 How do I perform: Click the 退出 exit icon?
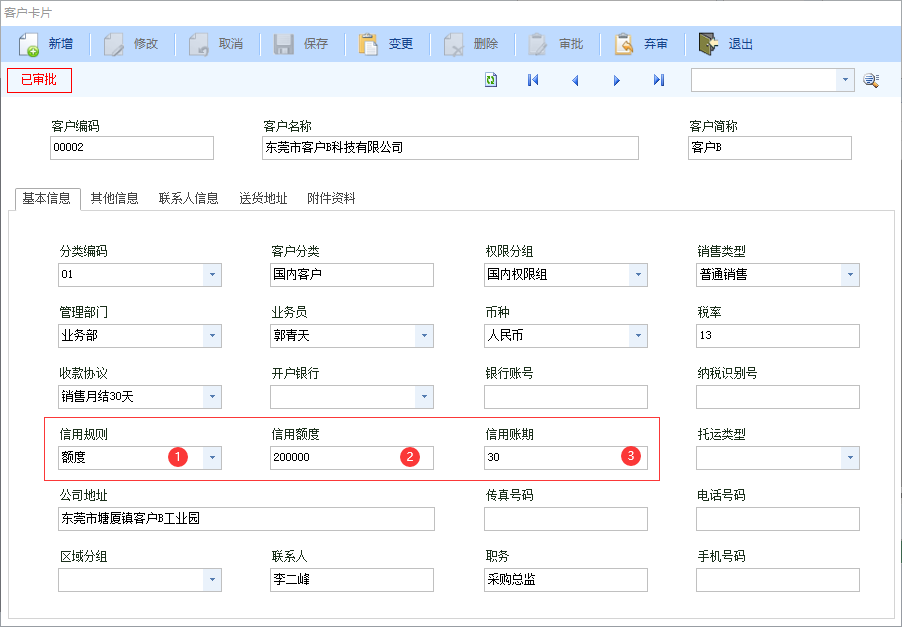click(x=706, y=42)
